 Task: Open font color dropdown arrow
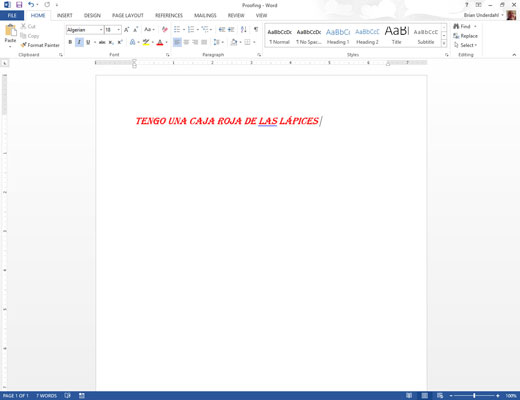166,42
